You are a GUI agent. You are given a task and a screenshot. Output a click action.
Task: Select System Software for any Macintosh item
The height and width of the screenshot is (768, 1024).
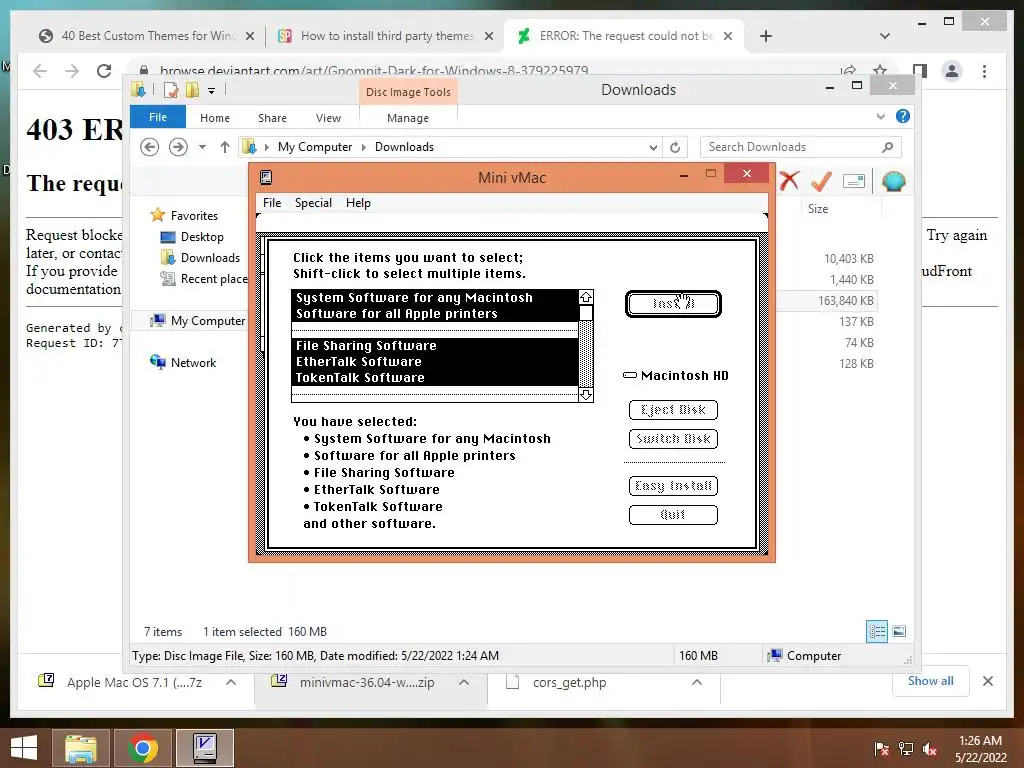[435, 298]
